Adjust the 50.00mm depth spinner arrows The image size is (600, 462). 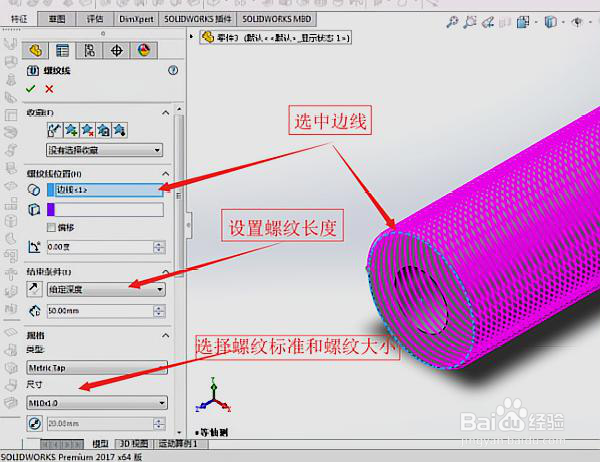(x=159, y=311)
